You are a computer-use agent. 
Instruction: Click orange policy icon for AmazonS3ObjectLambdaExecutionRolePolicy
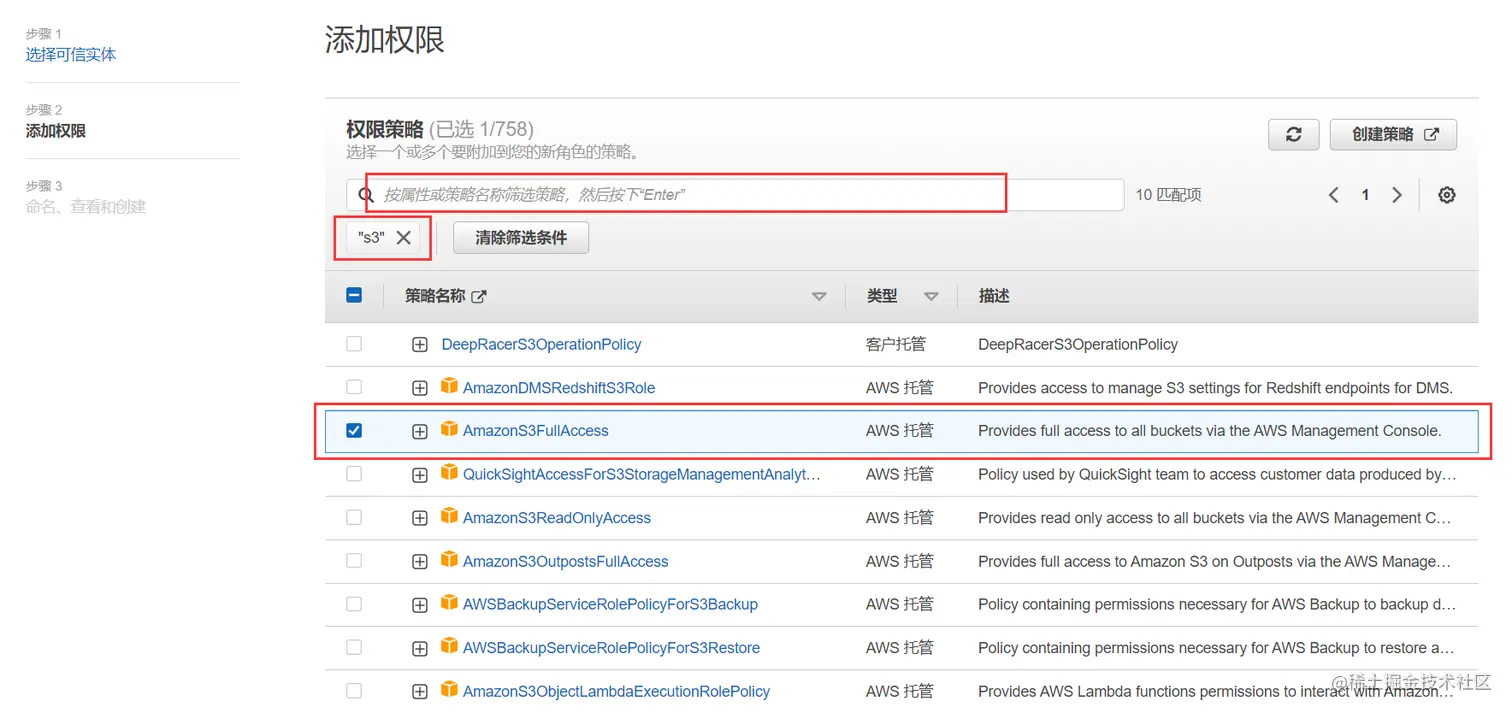click(449, 690)
